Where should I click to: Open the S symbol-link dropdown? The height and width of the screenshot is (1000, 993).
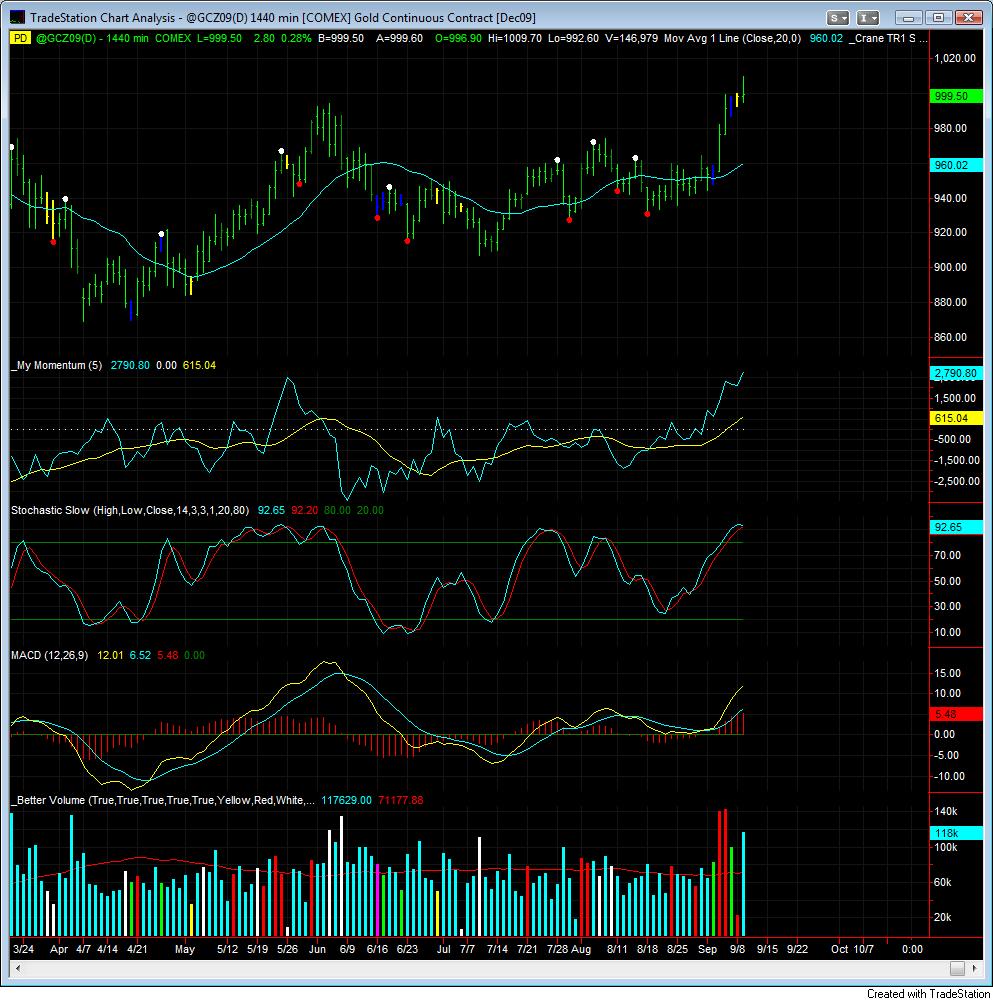(x=837, y=18)
